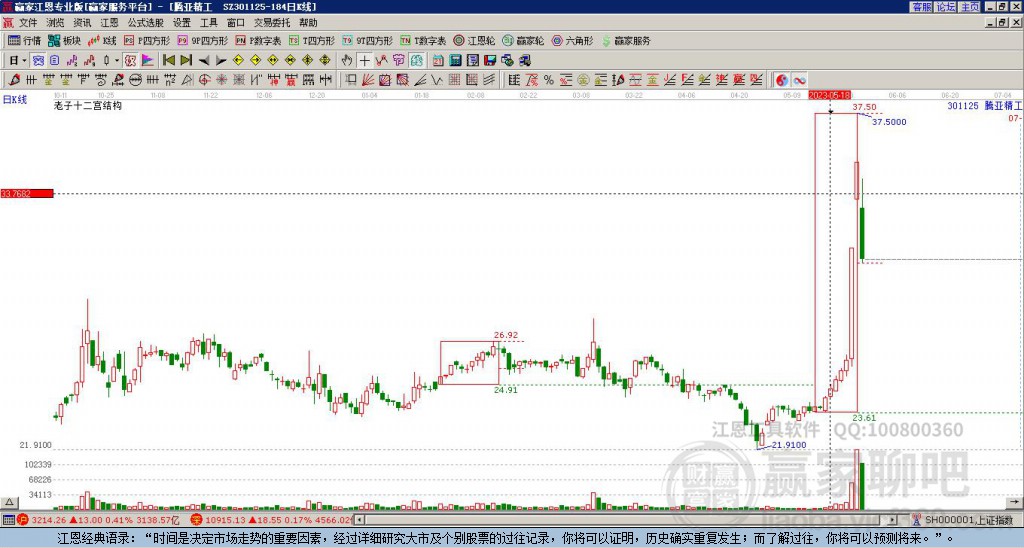Jump to the first bar icon

[x=169, y=61]
